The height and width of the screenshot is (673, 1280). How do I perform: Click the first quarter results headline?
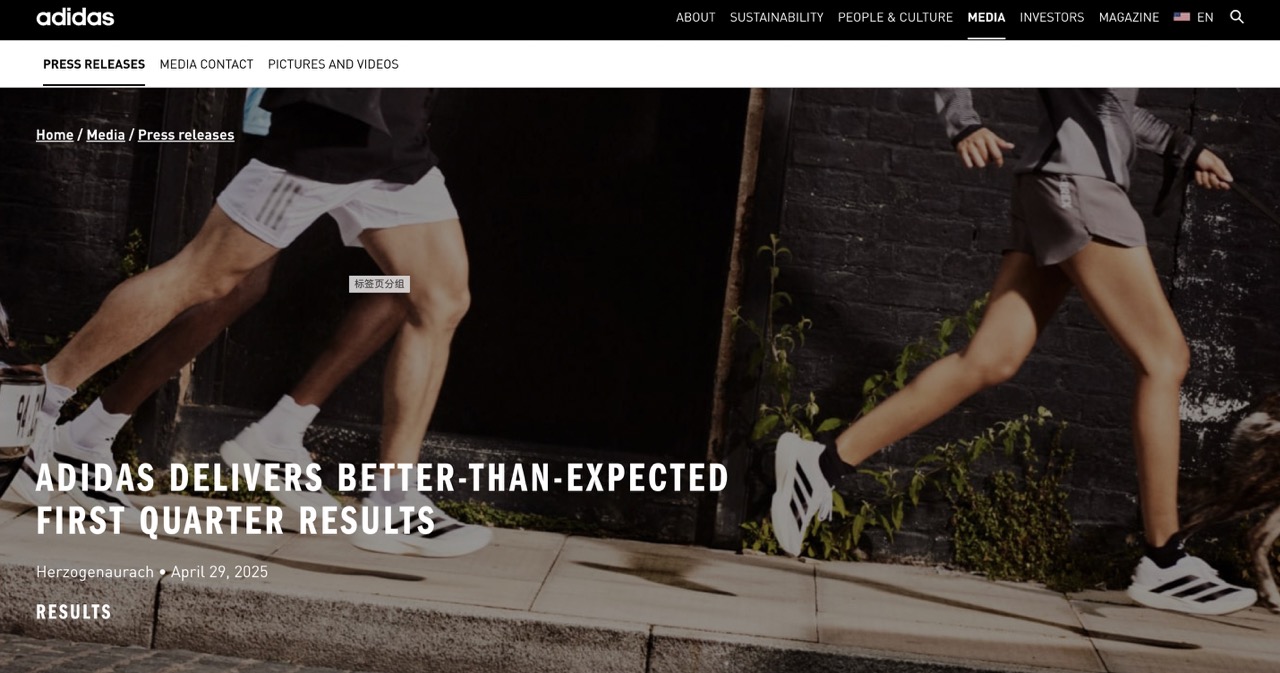click(383, 499)
